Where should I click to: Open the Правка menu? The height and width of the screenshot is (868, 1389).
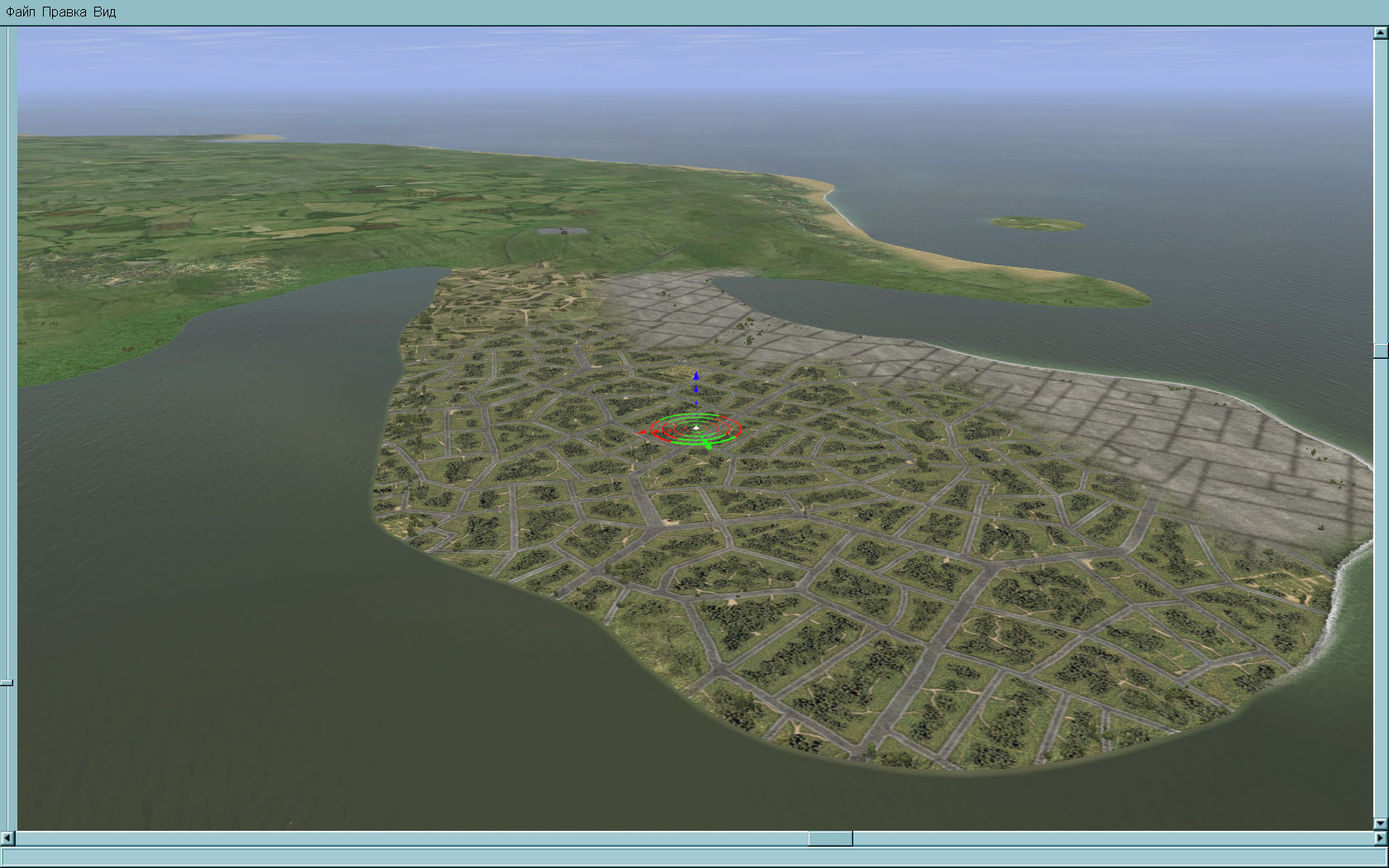[64, 12]
